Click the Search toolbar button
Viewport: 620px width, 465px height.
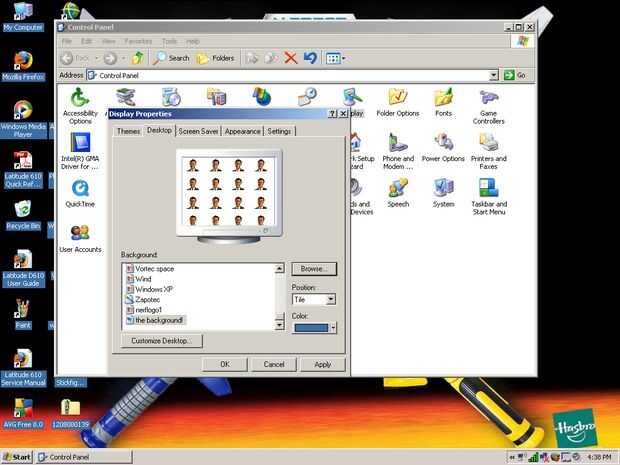pos(172,58)
